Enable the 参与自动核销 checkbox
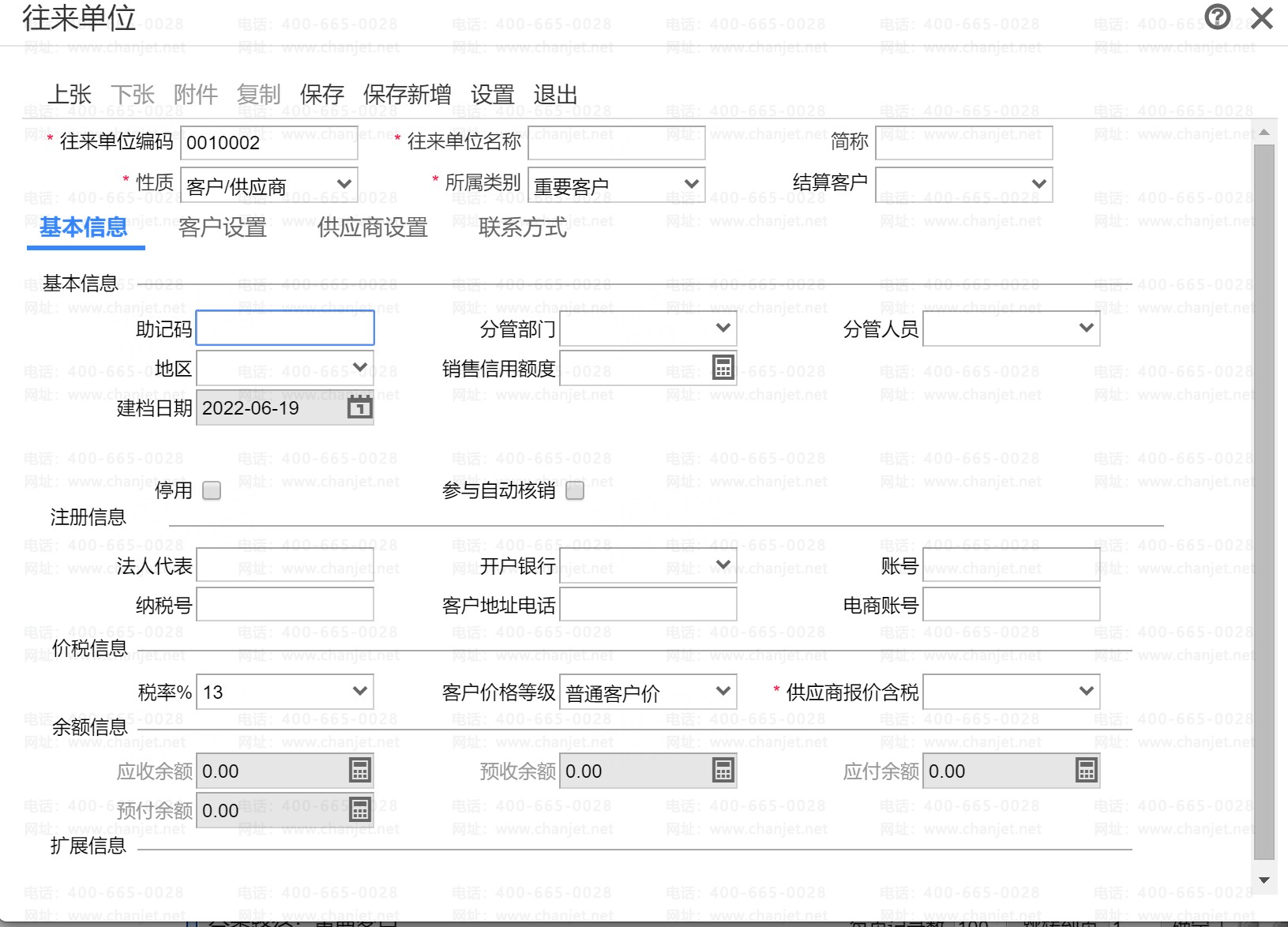The height and width of the screenshot is (927, 1288). point(575,491)
